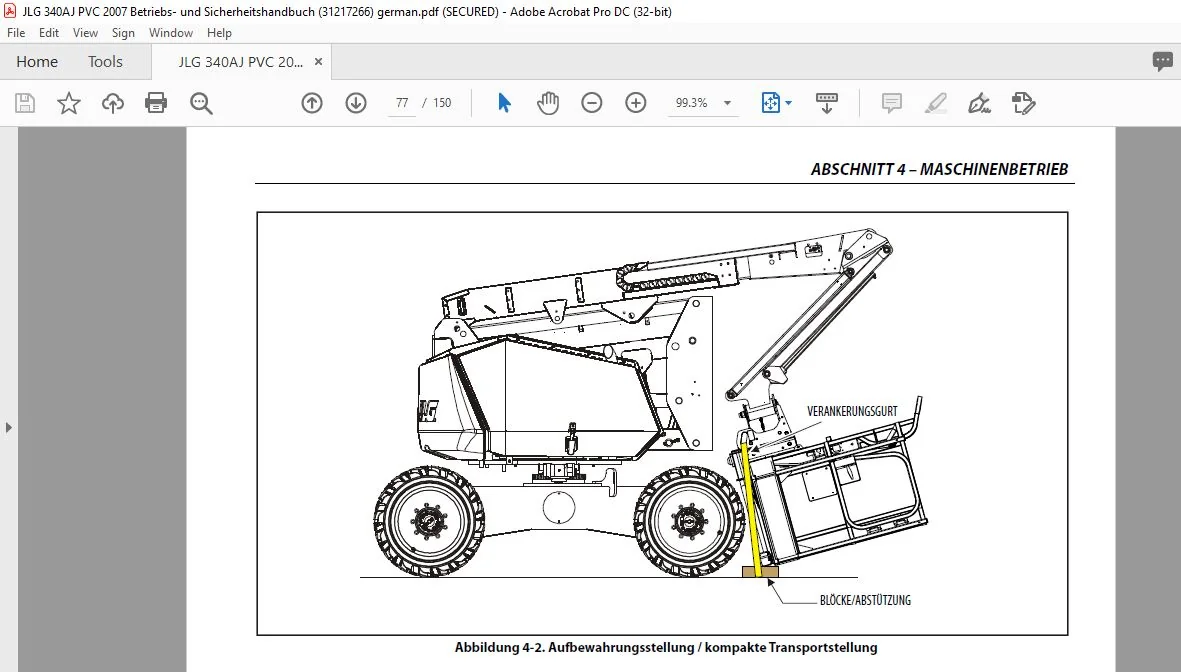Click the fit page tool icon

(x=771, y=103)
